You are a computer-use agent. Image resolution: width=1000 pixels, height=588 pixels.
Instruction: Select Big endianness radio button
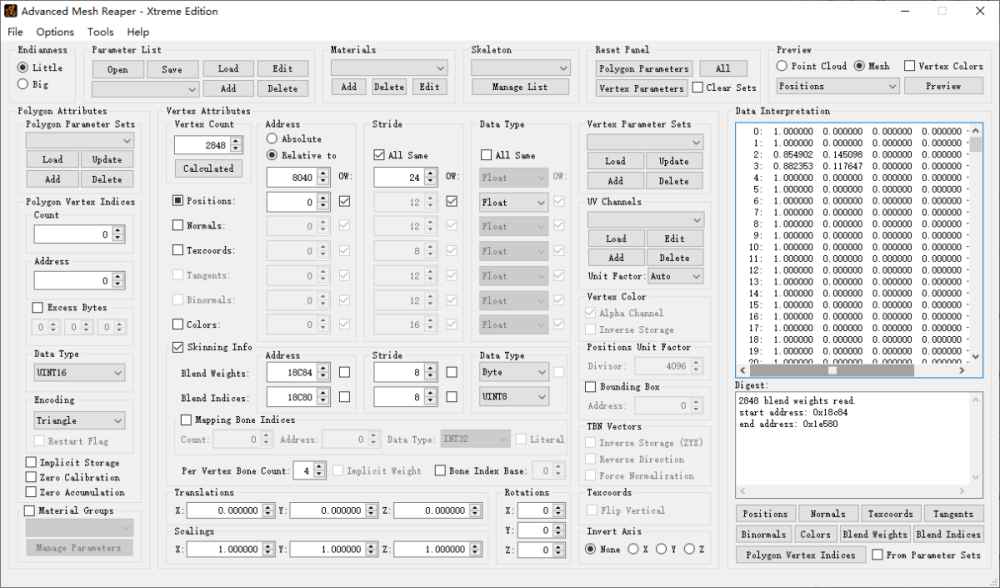[x=23, y=85]
